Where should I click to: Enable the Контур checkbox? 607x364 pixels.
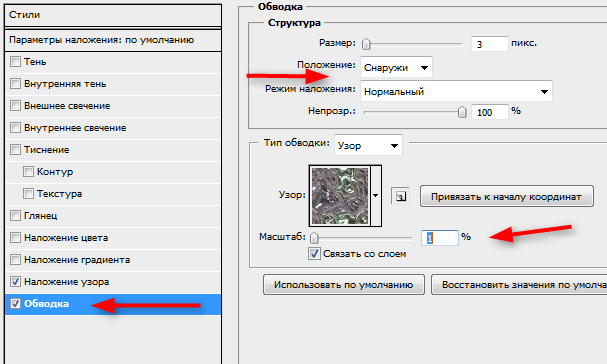28,172
